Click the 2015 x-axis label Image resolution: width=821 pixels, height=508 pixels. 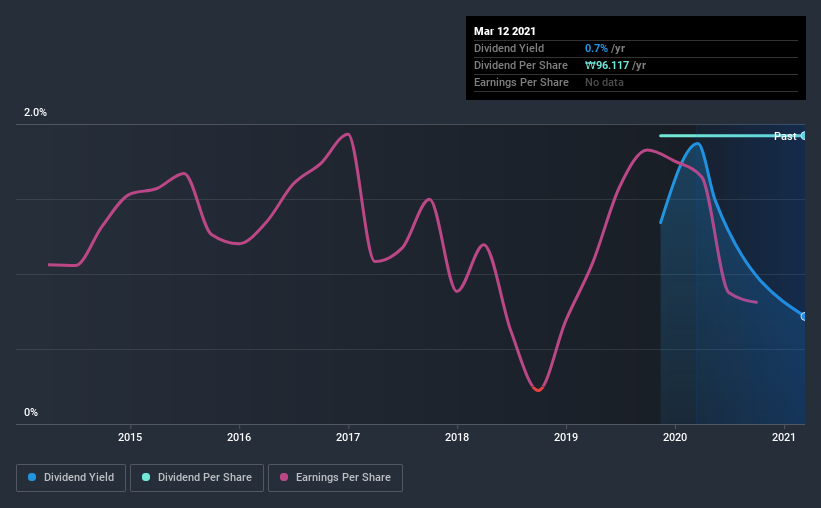coord(130,437)
